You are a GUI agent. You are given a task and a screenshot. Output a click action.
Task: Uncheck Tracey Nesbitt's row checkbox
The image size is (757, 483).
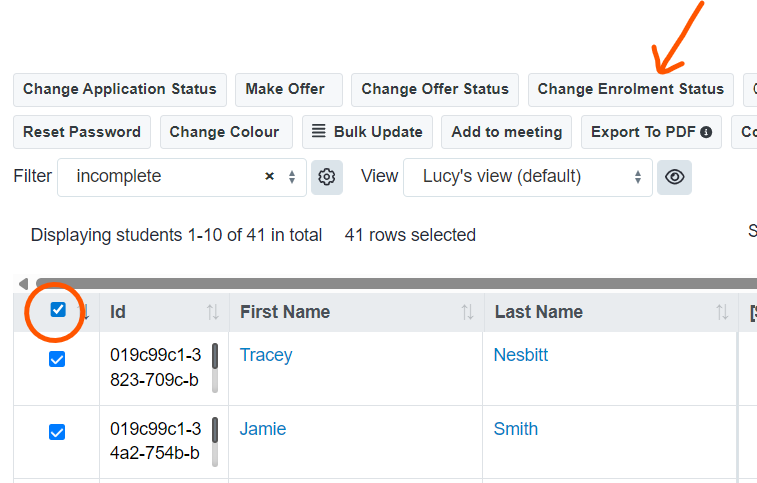click(57, 359)
